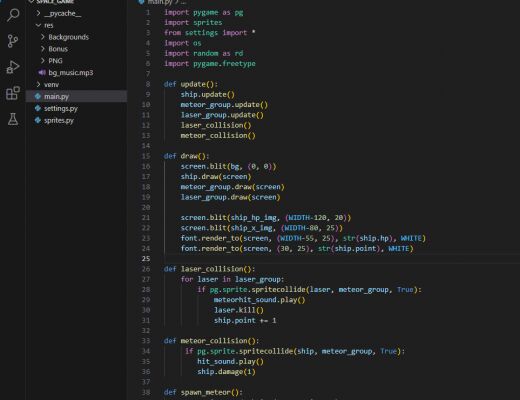Expand the __pycache__ folder
This screenshot has height=400, width=520.
tap(38, 13)
